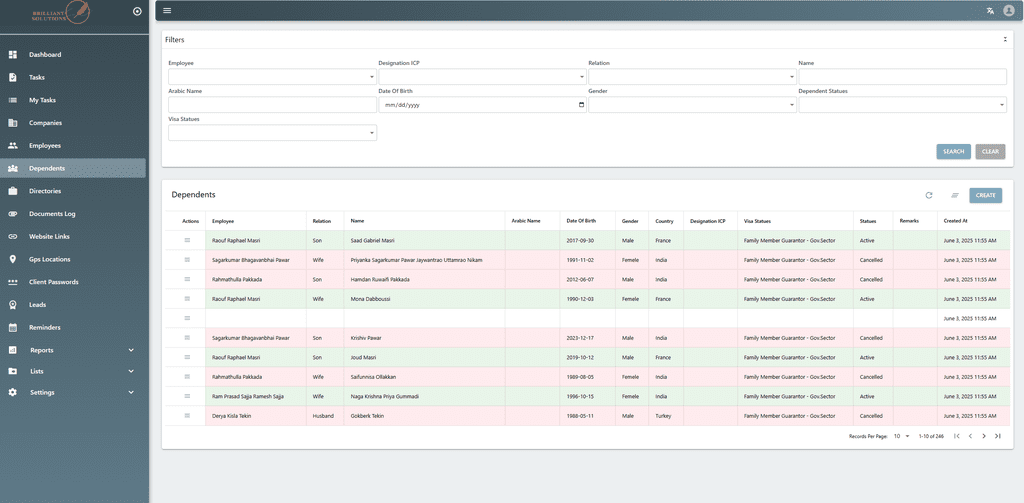Click the Create dependent button

click(x=985, y=195)
